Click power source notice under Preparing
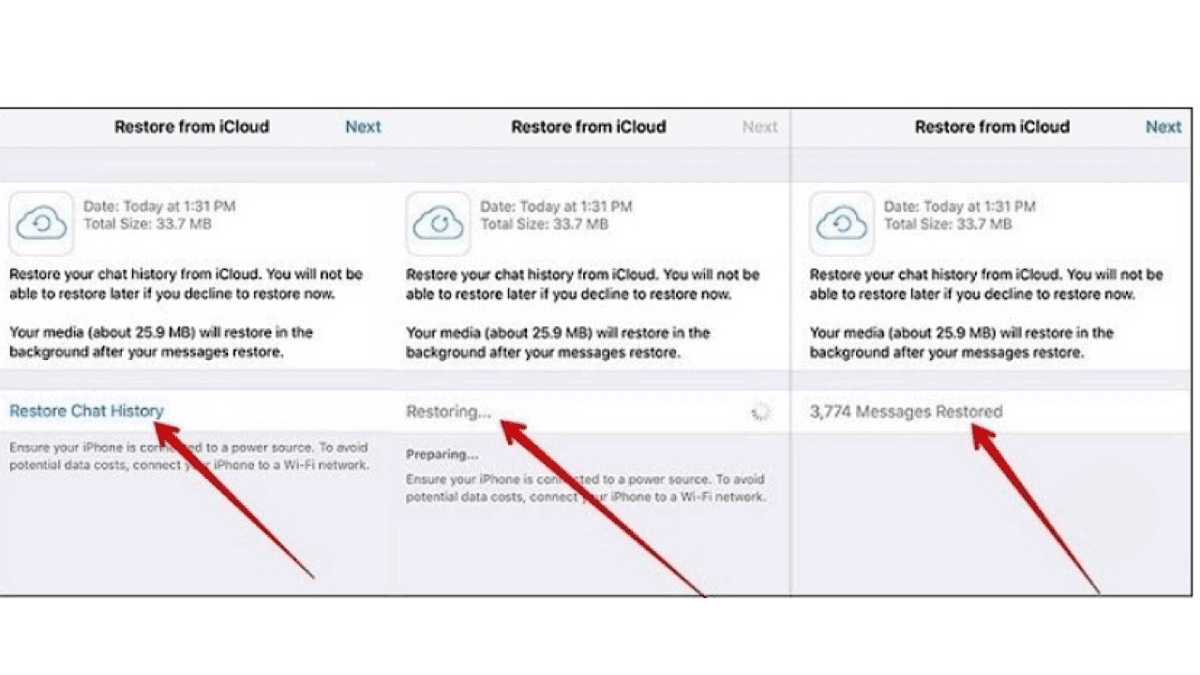This screenshot has height=675, width=1200. [586, 488]
